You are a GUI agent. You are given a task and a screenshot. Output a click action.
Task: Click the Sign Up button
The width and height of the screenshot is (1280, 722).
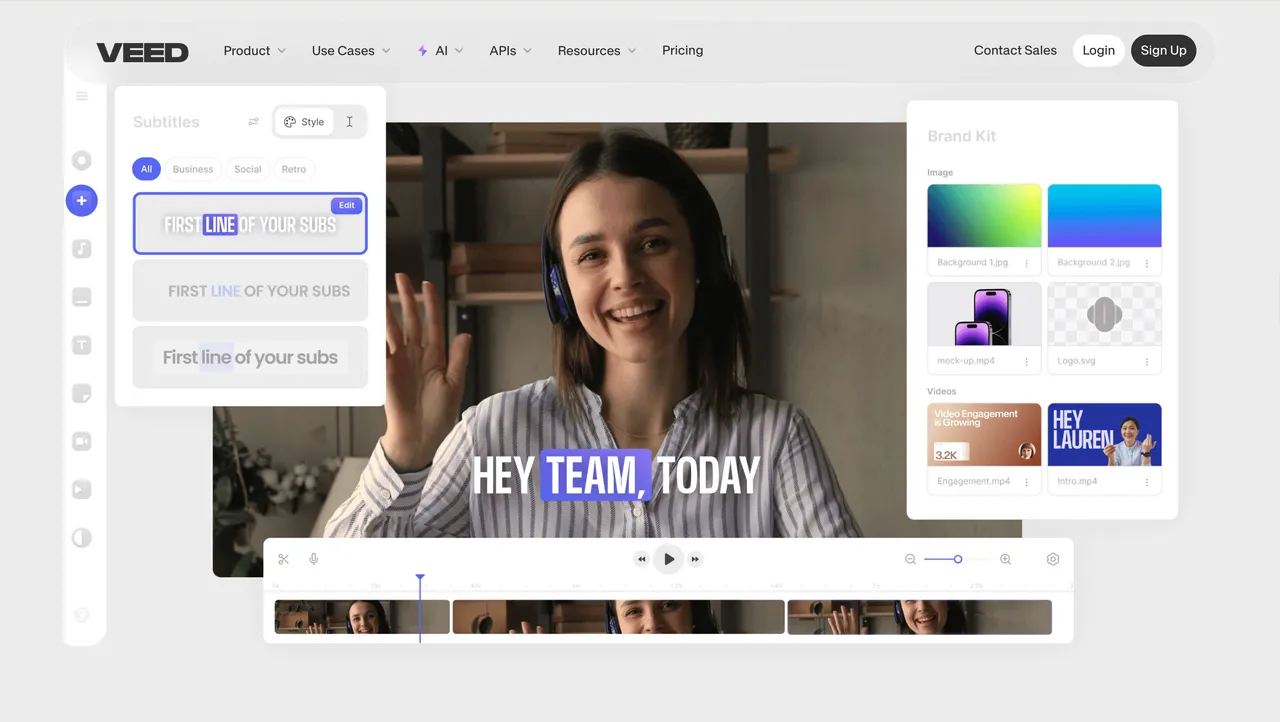1163,50
